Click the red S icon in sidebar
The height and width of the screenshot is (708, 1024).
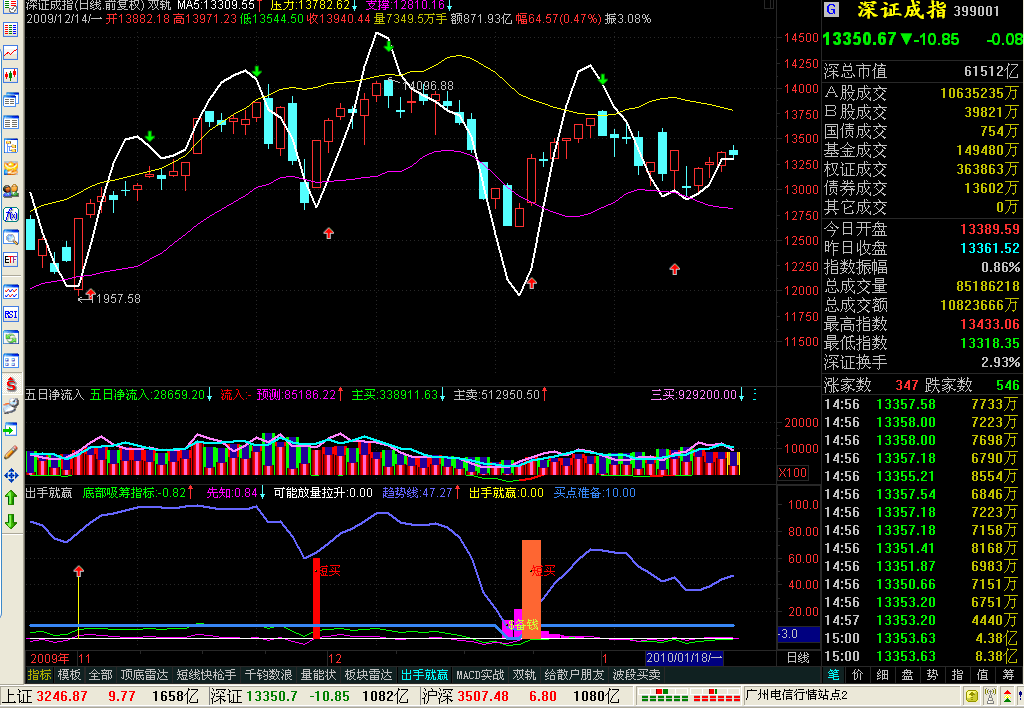pos(10,384)
